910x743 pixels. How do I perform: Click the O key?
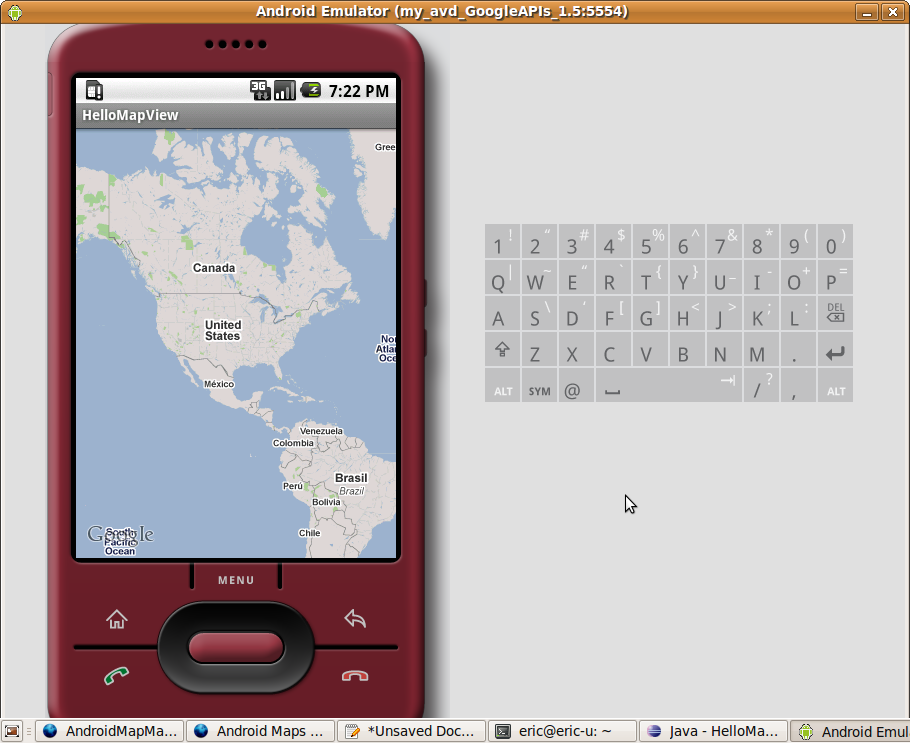[798, 277]
